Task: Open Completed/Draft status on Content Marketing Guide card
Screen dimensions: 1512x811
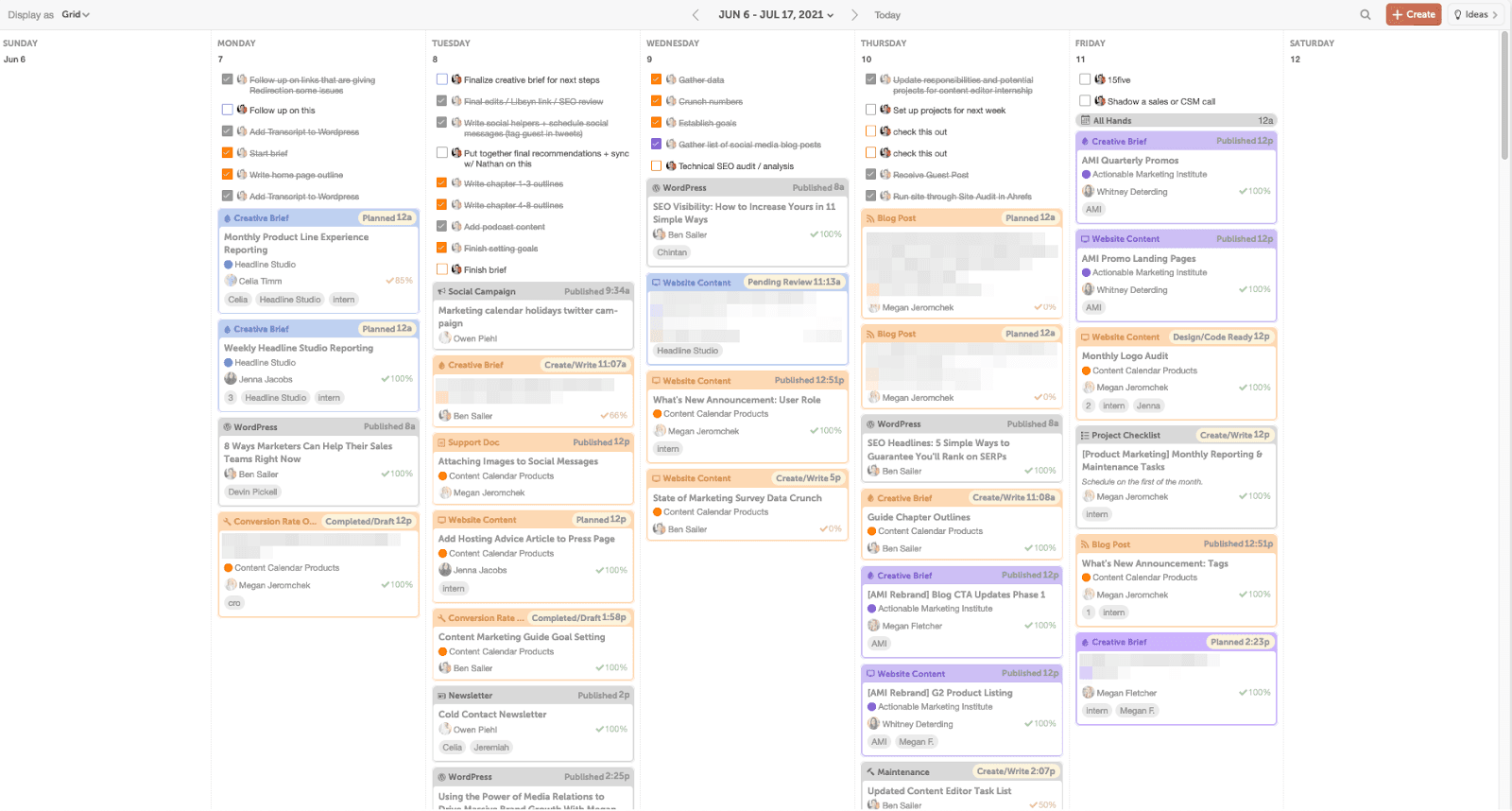Action: pos(578,618)
